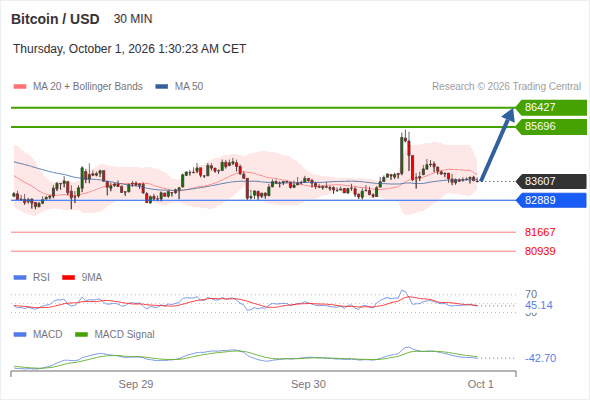Click the MA 20 Bollinger Bands legend swatch

coord(20,87)
